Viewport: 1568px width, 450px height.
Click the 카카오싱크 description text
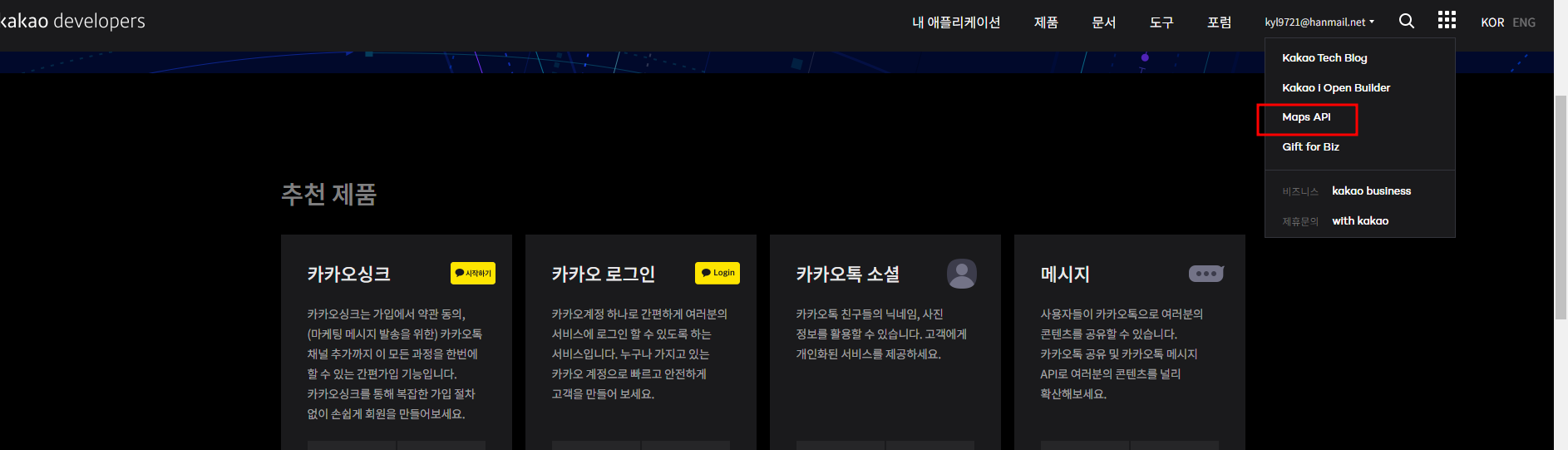[x=395, y=363]
